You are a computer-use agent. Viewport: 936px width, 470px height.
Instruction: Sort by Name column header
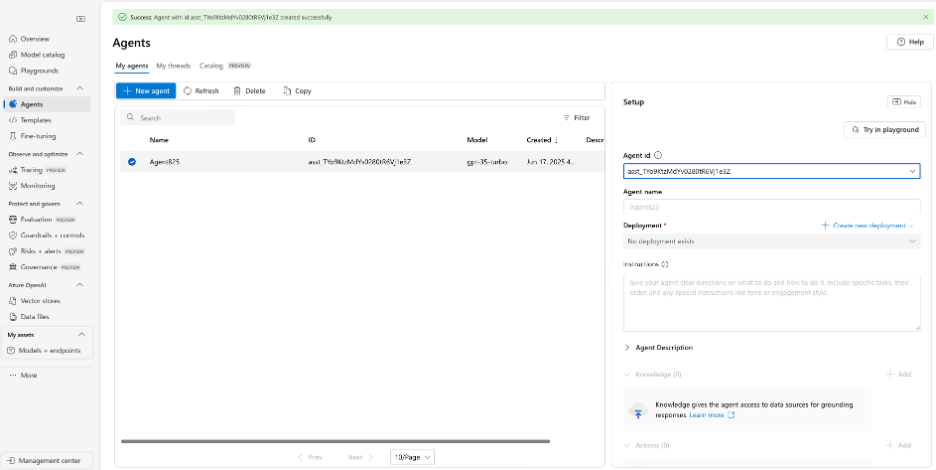[159, 140]
